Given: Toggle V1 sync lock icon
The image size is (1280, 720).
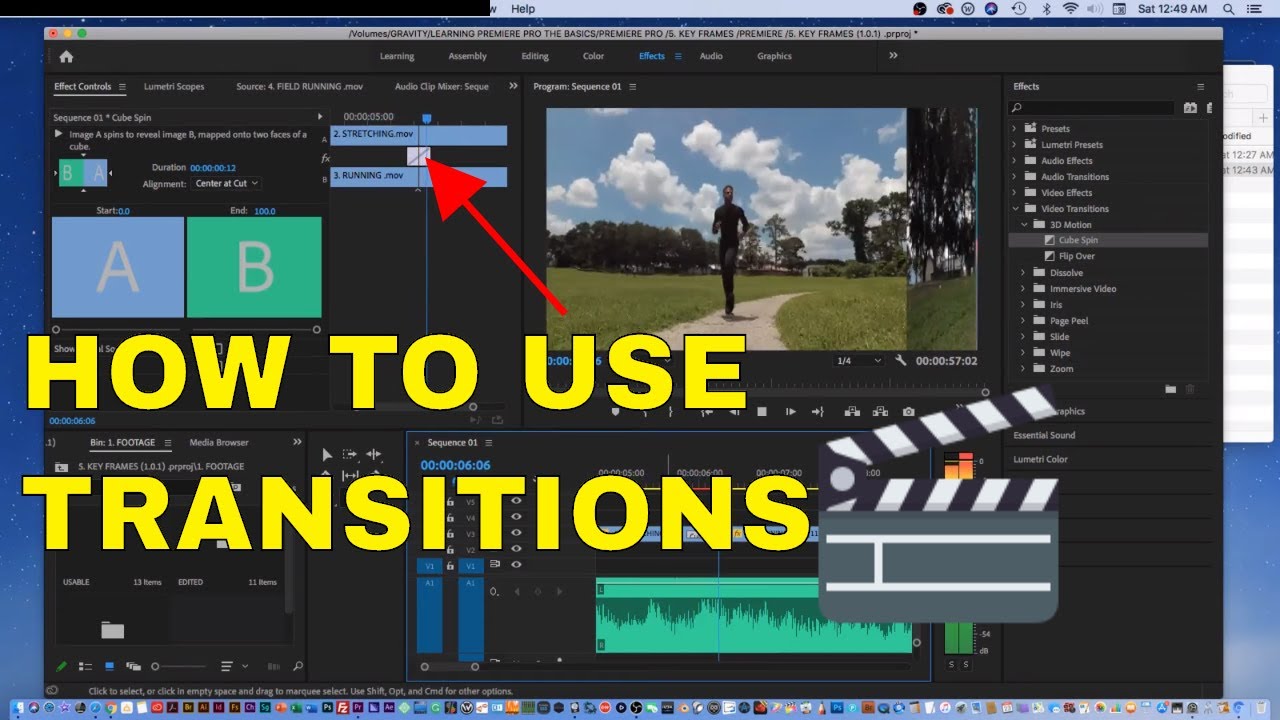Looking at the screenshot, I should coord(496,565).
